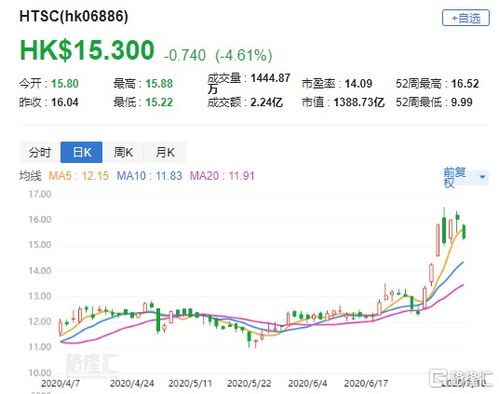
Task: Click the 16.00 axis label
Action: (40, 219)
